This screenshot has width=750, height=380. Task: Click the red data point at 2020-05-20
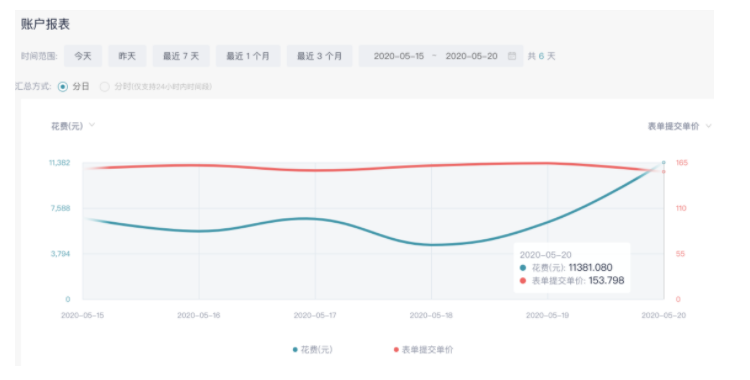tap(663, 171)
